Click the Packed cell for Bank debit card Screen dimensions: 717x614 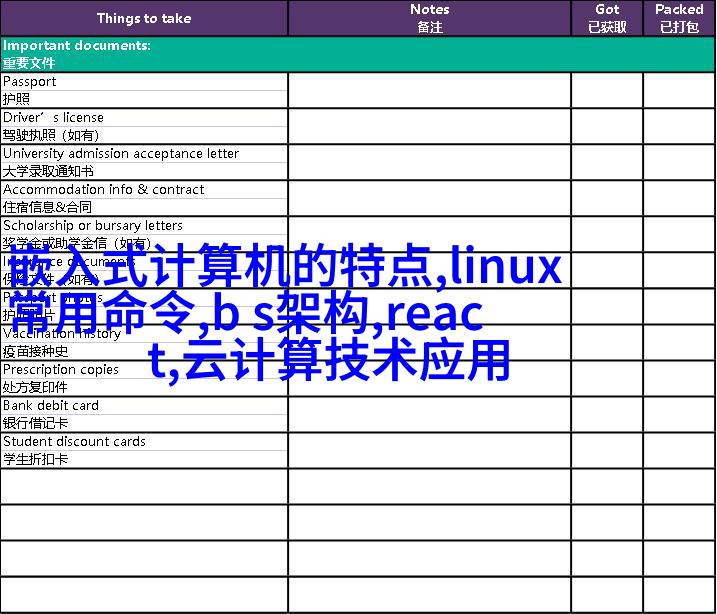pos(679,415)
